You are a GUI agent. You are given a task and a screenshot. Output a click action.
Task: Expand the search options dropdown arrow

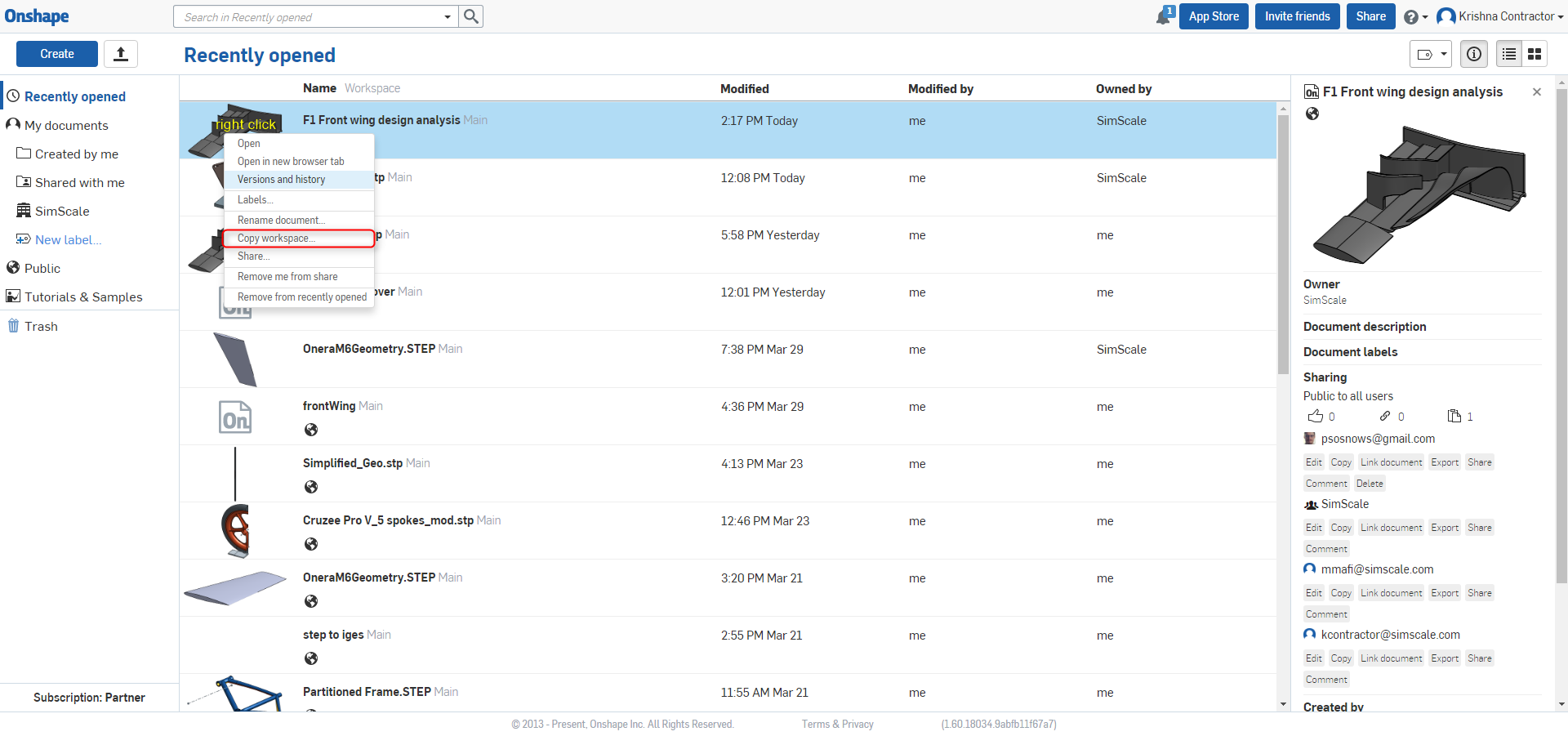click(x=448, y=16)
